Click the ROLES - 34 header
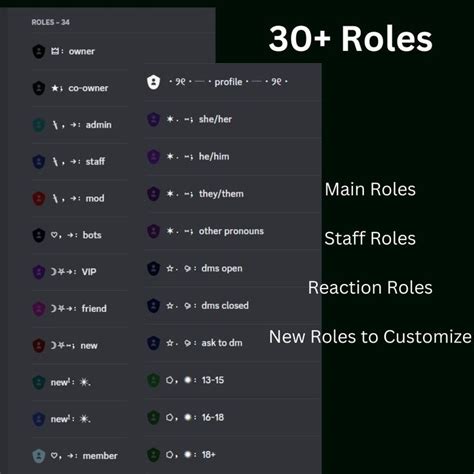The height and width of the screenshot is (474, 474). click(50, 22)
